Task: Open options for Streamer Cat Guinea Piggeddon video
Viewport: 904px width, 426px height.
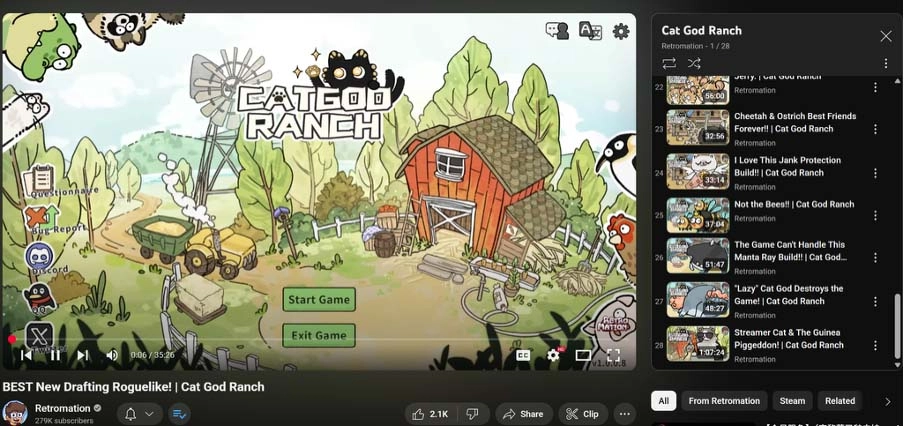Action: [x=875, y=345]
